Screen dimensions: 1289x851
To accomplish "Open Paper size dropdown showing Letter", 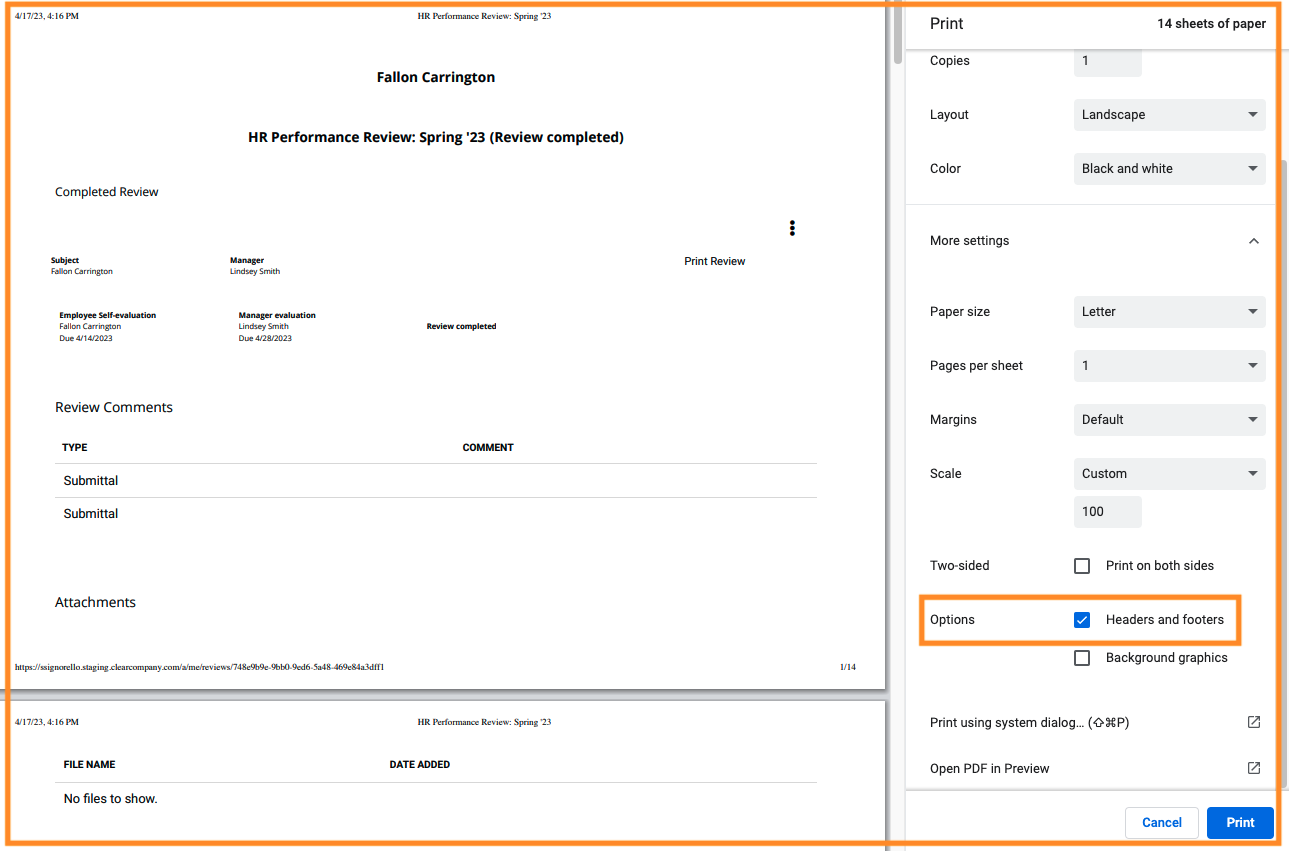I will pyautogui.click(x=1169, y=312).
